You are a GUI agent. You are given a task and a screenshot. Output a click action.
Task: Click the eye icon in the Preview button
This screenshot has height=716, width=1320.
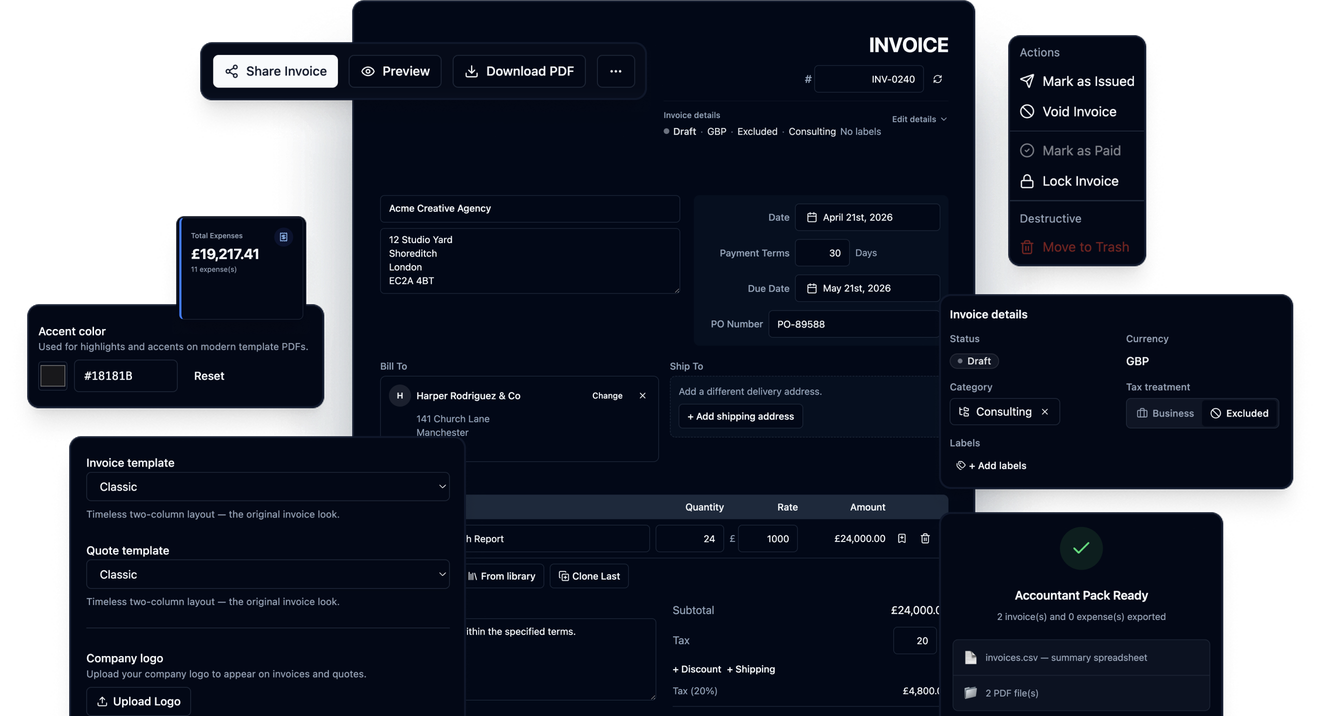coord(368,71)
